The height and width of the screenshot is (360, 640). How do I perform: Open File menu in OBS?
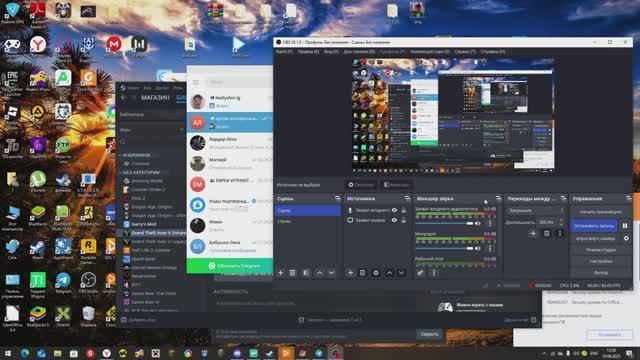(x=284, y=52)
